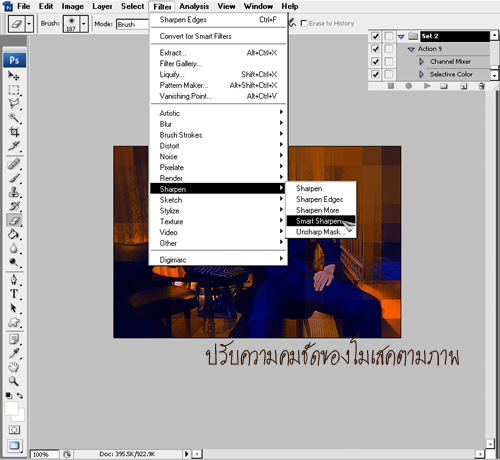Toggle dialog box for Set 2
This screenshot has width=500, height=460.
click(x=389, y=36)
